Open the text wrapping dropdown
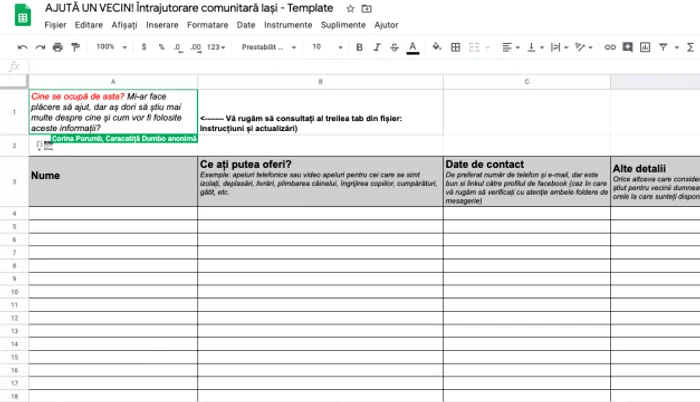This screenshot has height=402, width=700. point(559,47)
